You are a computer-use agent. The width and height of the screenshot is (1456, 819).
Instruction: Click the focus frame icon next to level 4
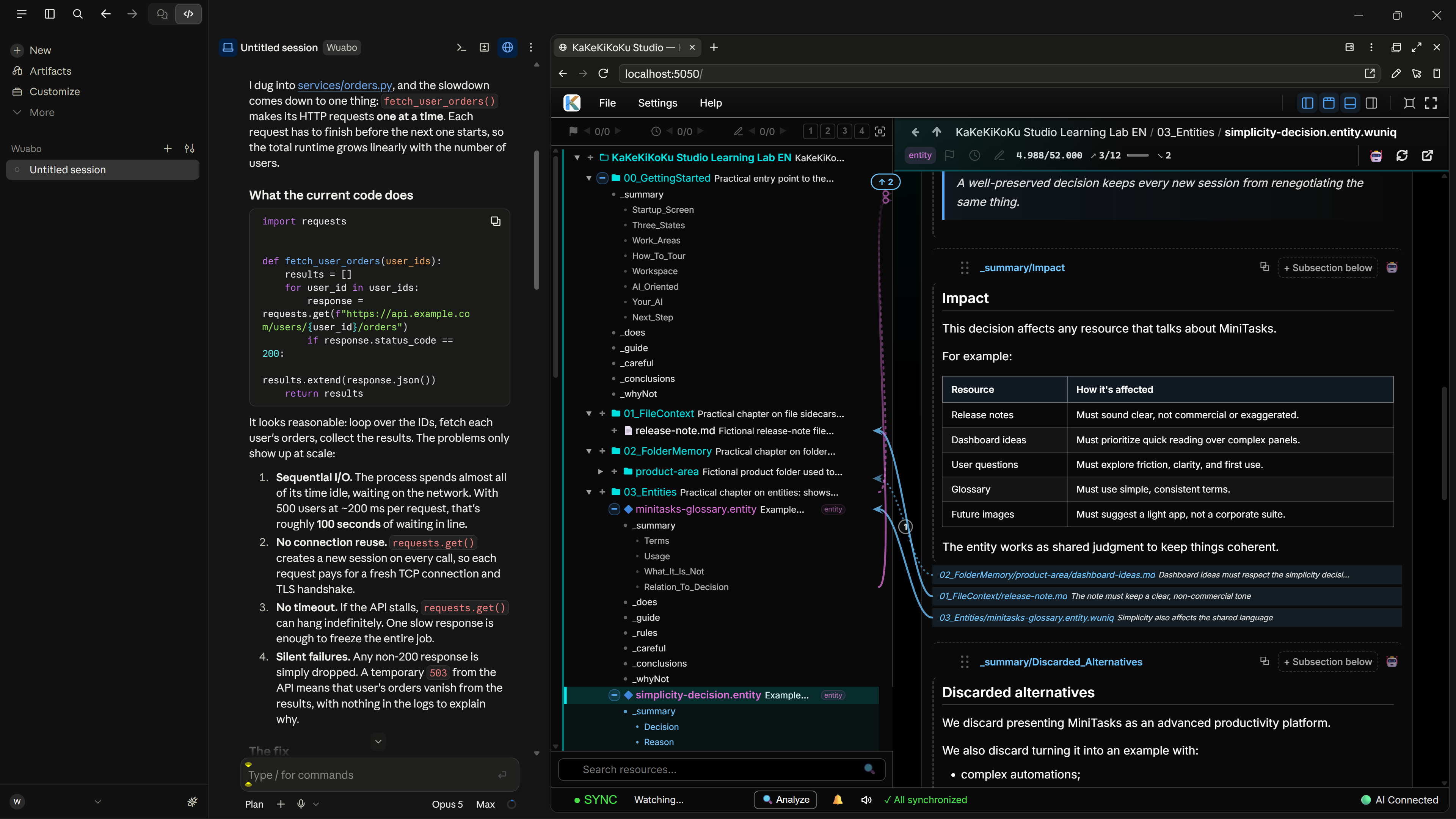pos(880,131)
